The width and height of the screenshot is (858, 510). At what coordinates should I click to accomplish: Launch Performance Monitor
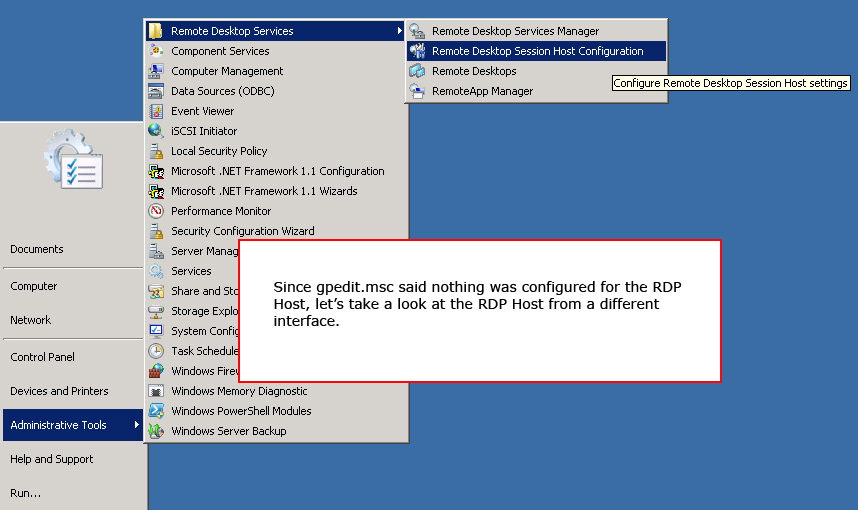click(276, 211)
